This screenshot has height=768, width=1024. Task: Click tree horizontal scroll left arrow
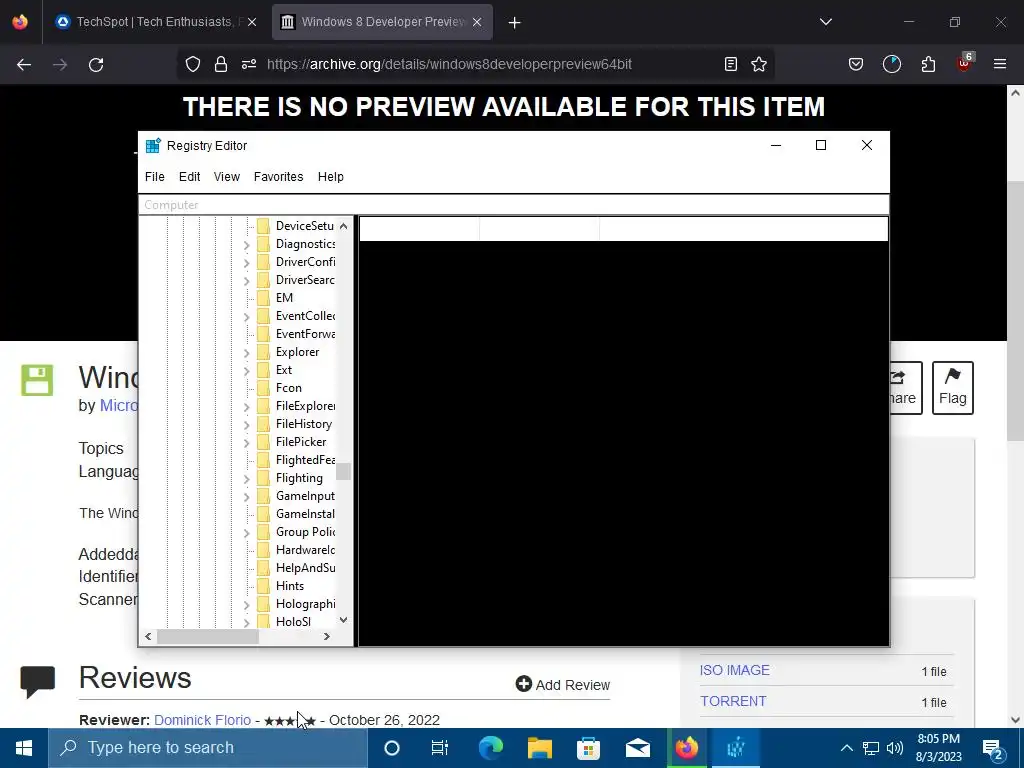[148, 637]
